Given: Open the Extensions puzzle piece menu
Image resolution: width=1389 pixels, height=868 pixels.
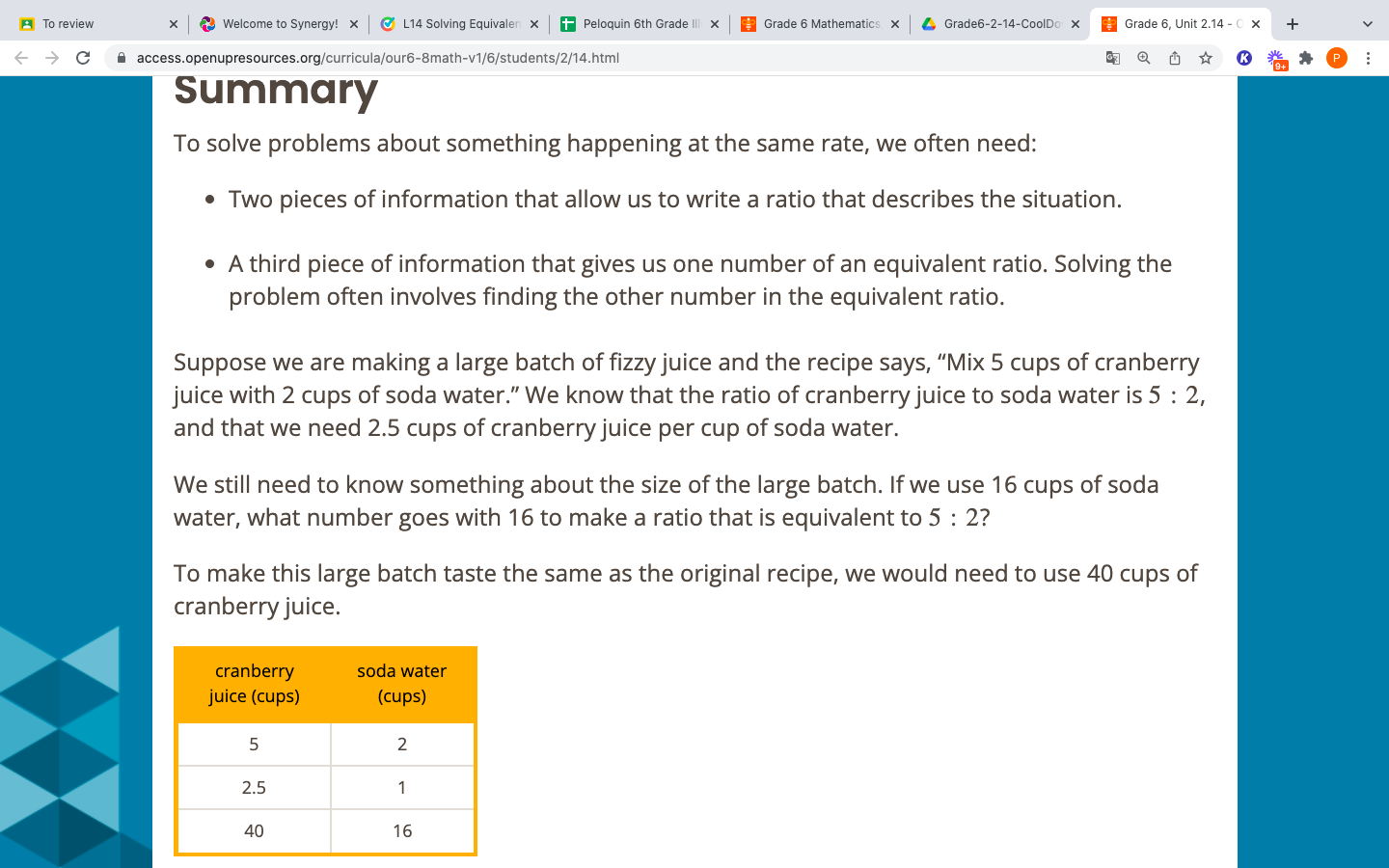Looking at the screenshot, I should coord(1306,58).
